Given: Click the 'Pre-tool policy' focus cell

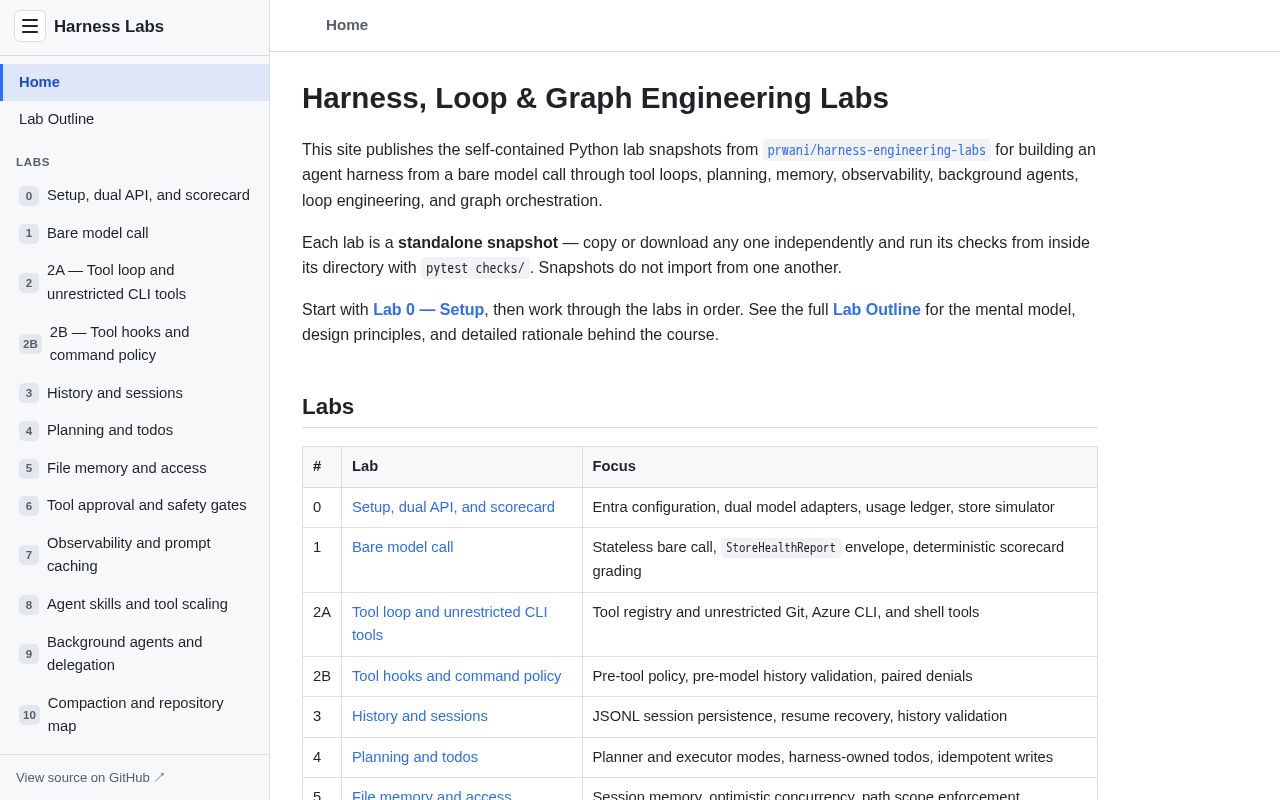Looking at the screenshot, I should pyautogui.click(x=839, y=676).
